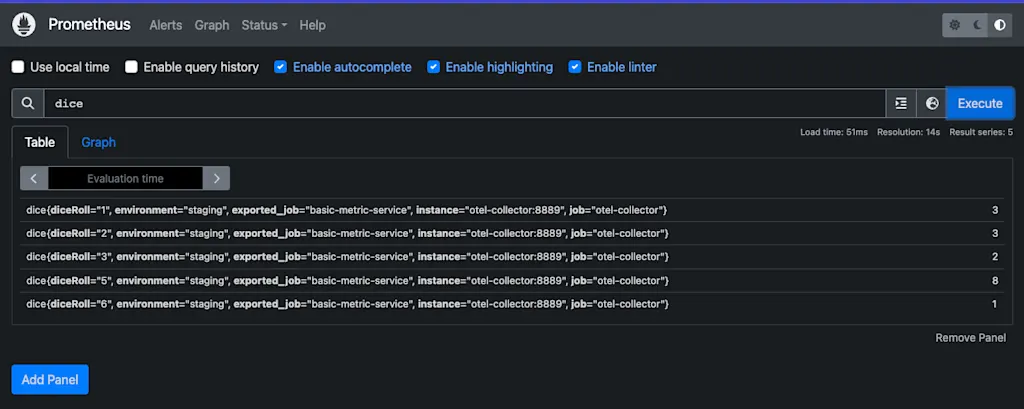Open the Alerts page
Image resolution: width=1024 pixels, height=409 pixels.
click(166, 25)
